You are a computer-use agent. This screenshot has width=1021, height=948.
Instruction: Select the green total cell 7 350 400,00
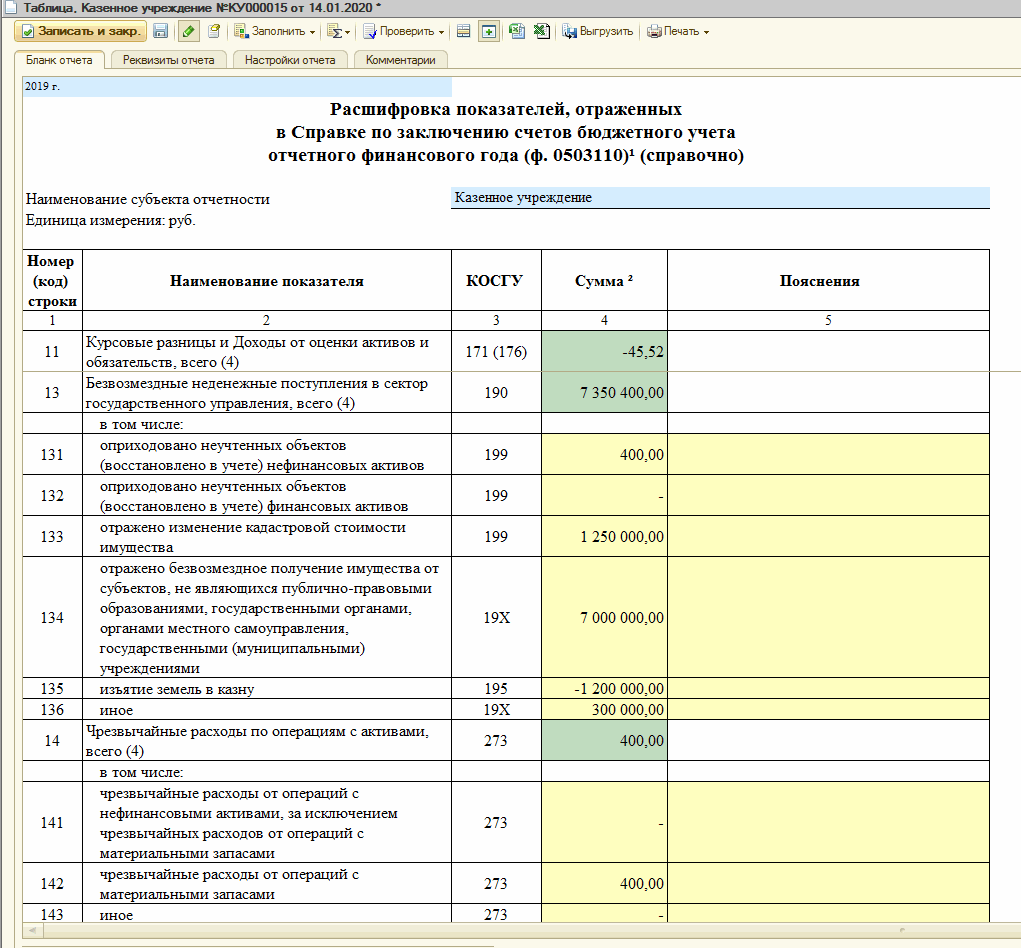(604, 393)
